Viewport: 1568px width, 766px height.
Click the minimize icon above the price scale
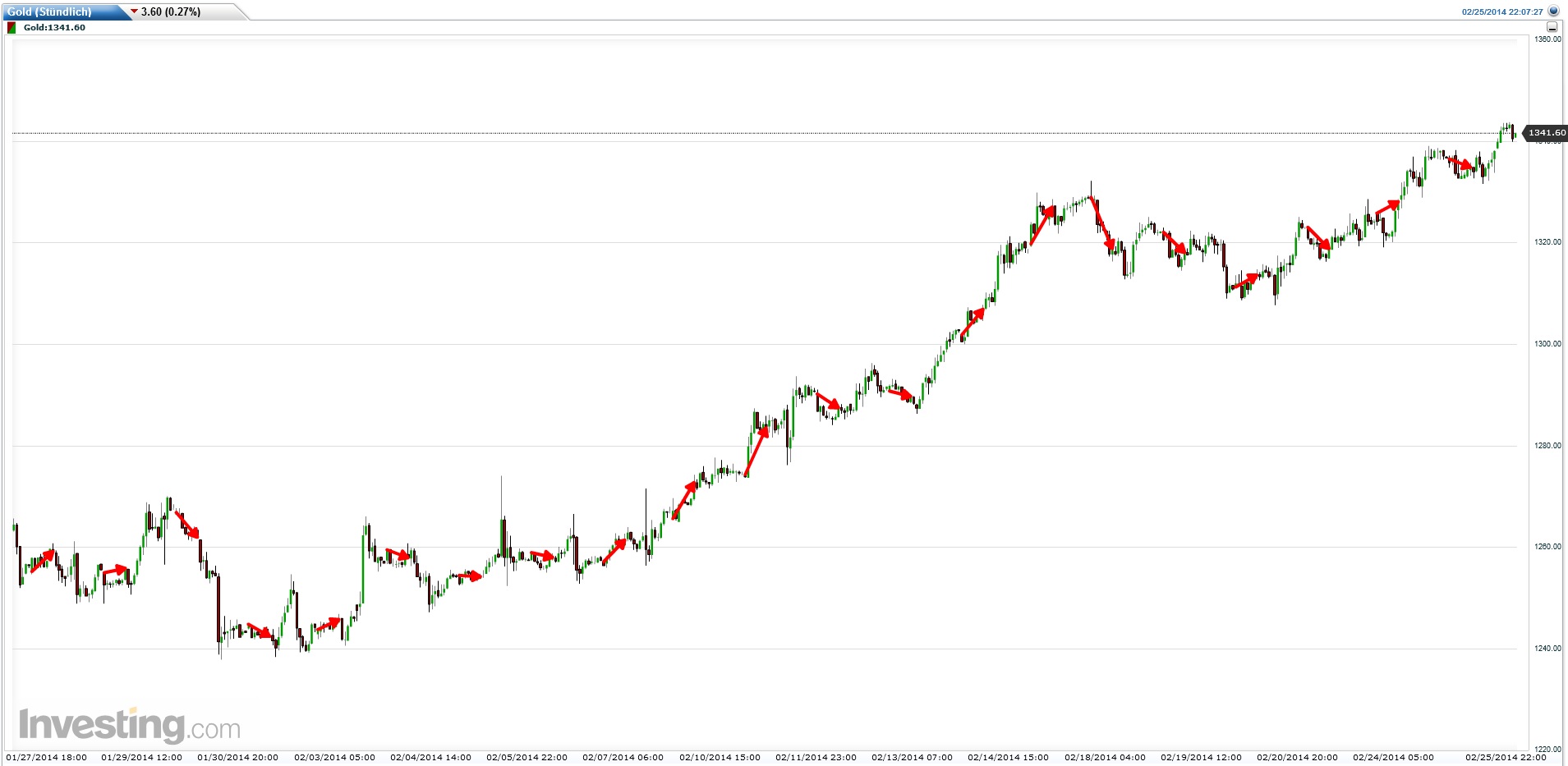[1552, 26]
